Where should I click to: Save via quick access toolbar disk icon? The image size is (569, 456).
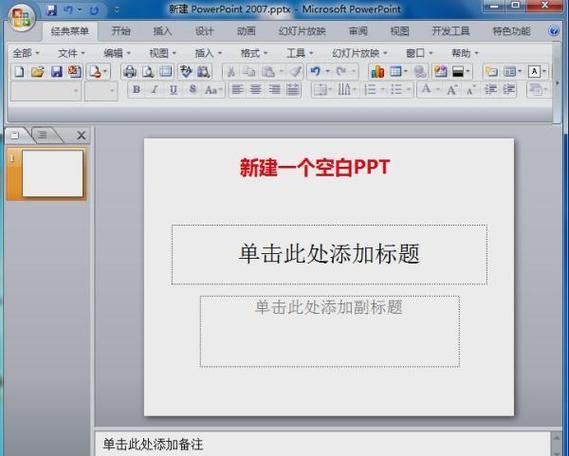tap(52, 10)
